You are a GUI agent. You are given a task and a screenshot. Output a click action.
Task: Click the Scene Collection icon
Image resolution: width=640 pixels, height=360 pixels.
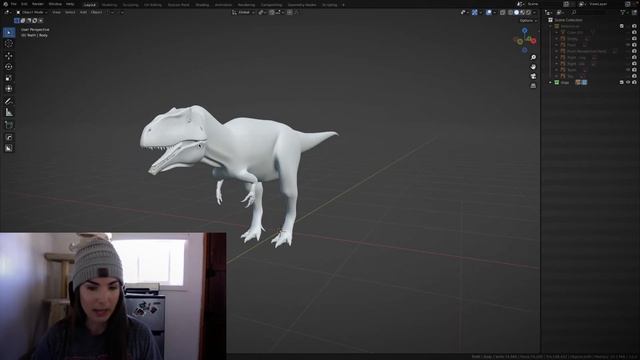pyautogui.click(x=550, y=20)
